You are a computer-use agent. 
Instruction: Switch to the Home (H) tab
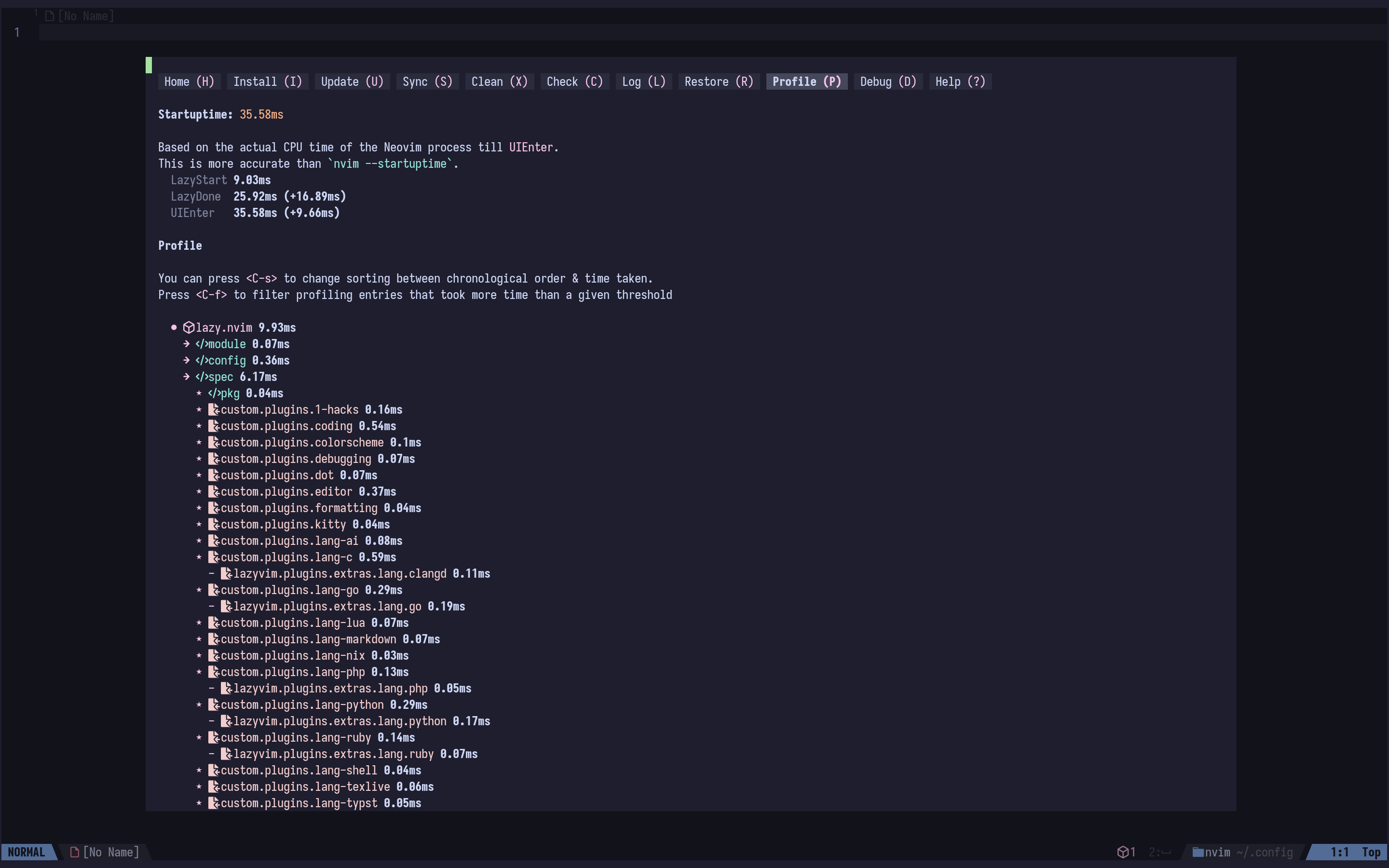189,82
